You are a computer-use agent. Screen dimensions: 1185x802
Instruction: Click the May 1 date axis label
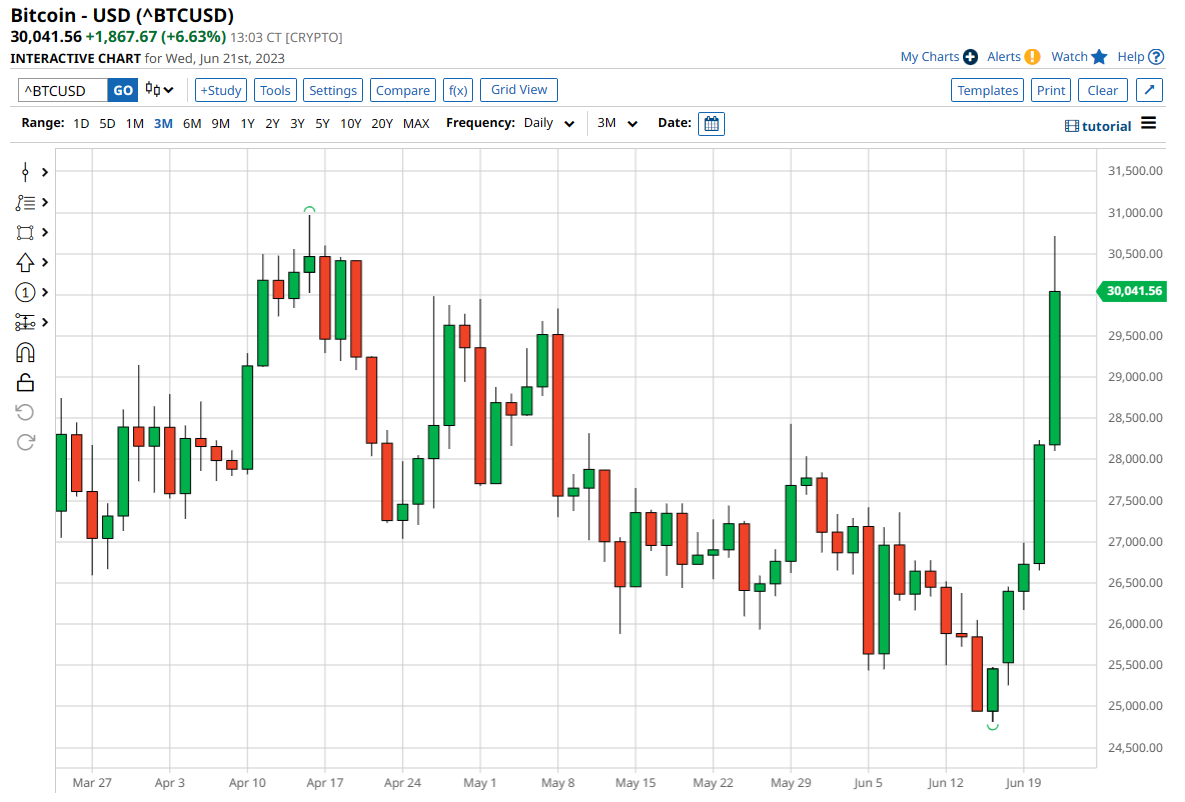[480, 782]
